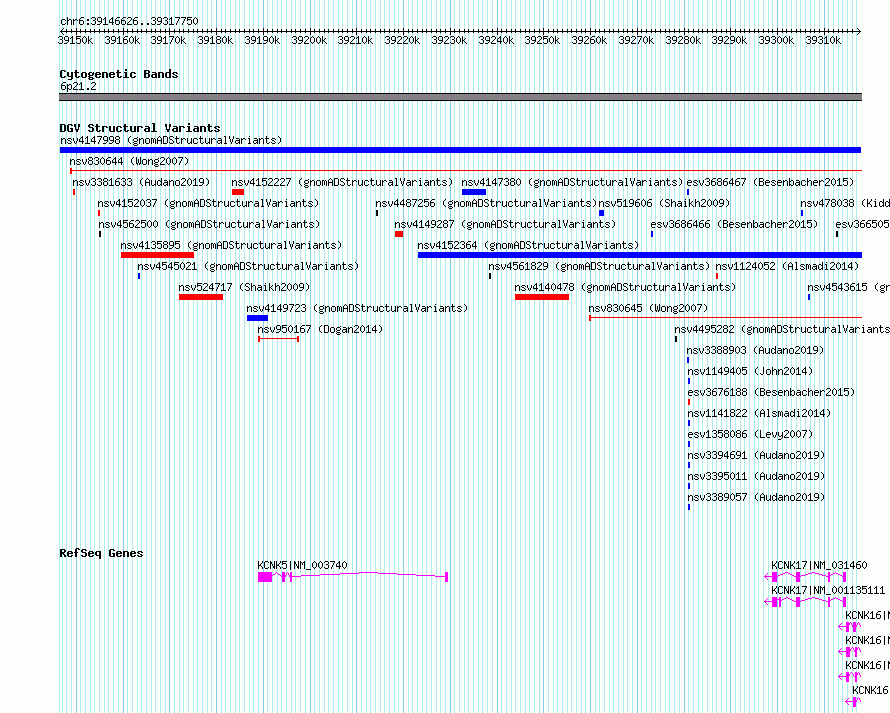Click nsv4135895 variant label
The width and height of the screenshot is (890, 713).
click(232, 245)
